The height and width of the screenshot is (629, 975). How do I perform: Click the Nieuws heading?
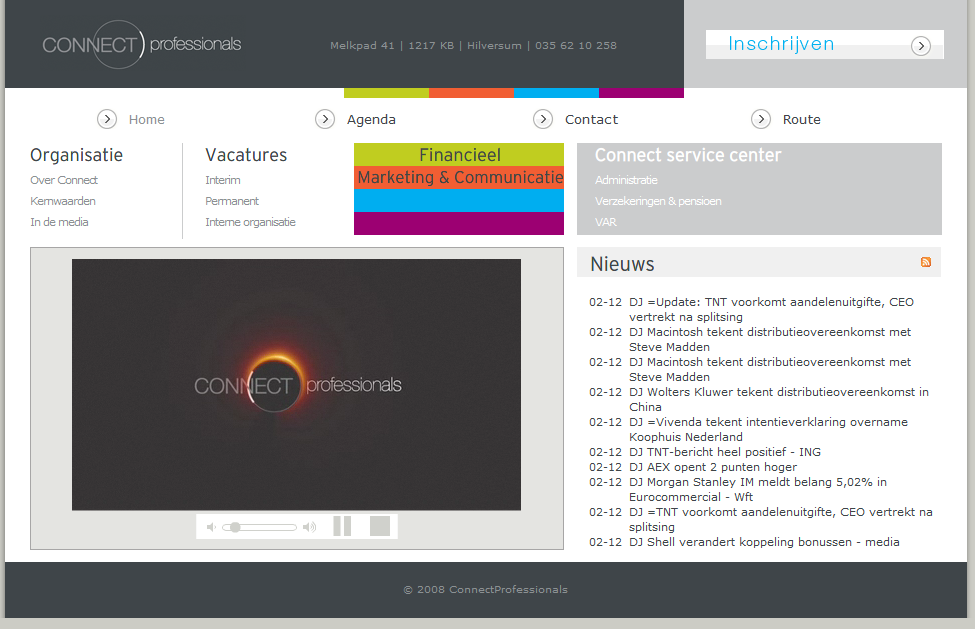(622, 264)
